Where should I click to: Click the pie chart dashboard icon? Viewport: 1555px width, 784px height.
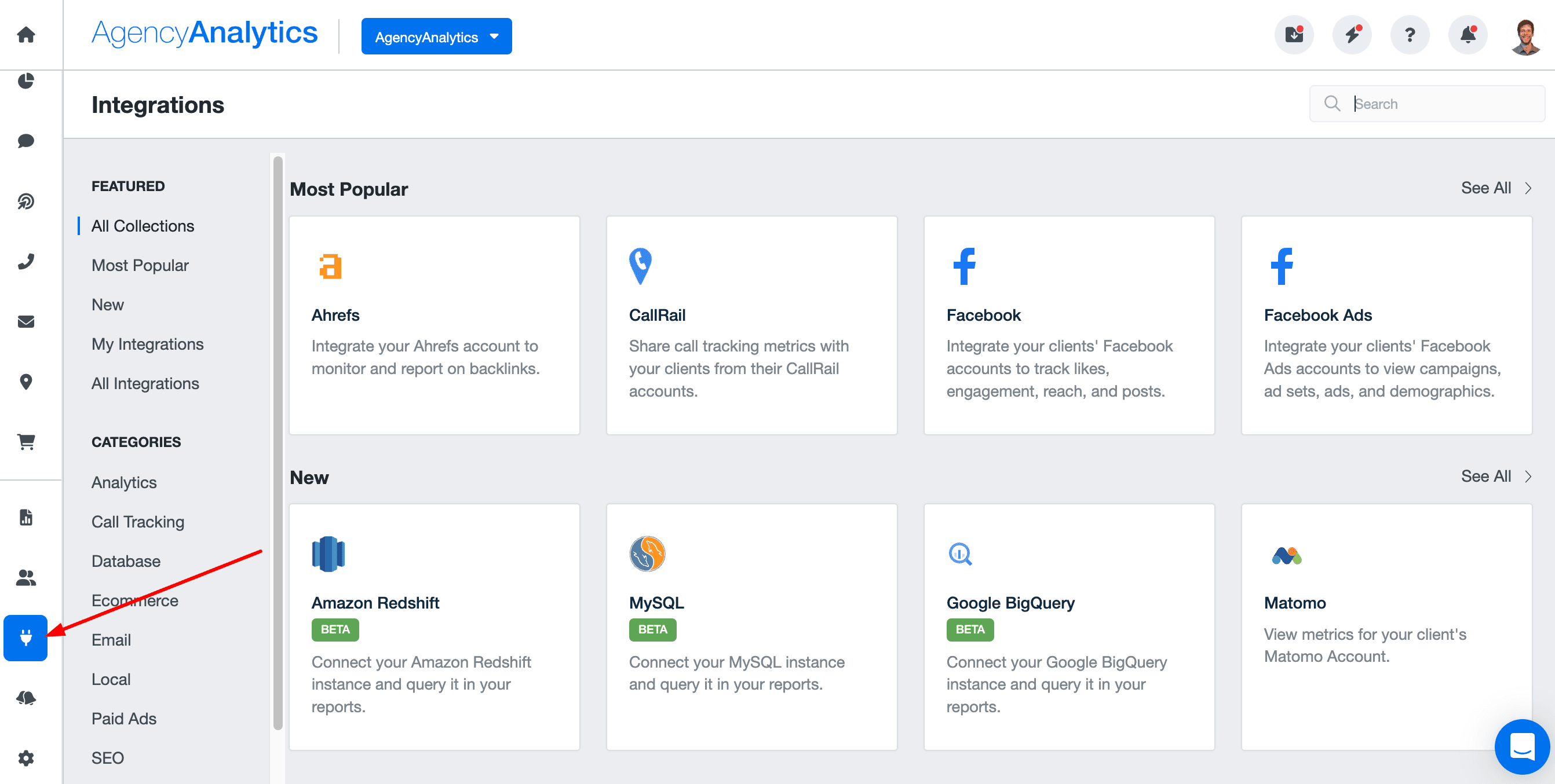(25, 81)
